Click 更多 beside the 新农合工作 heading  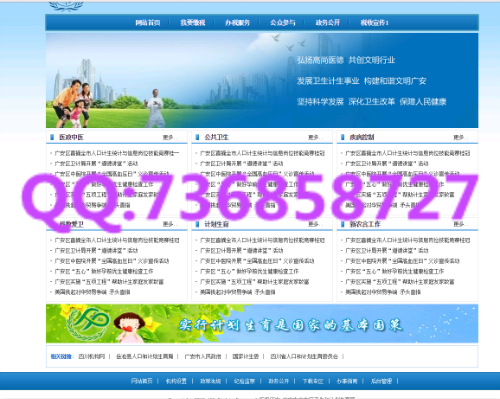(460, 224)
